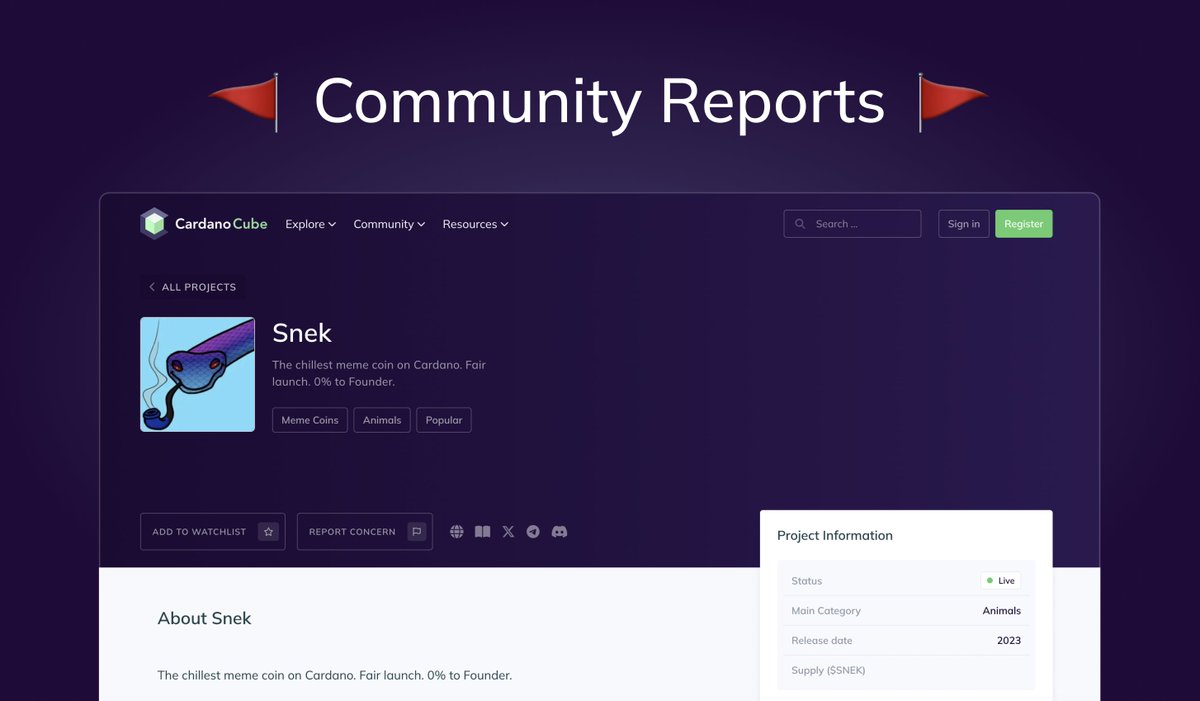Open the Community dropdown menu
The image size is (1200, 701).
389,224
